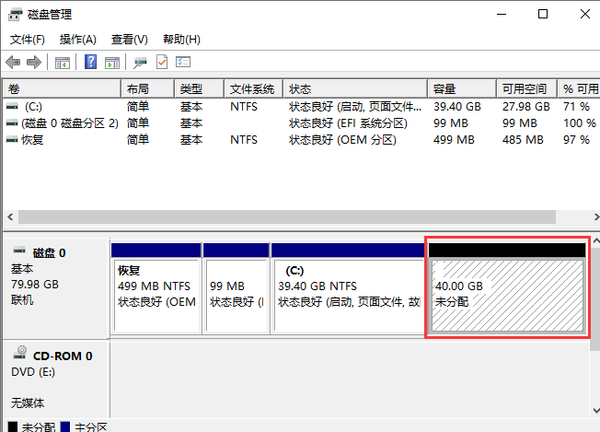This screenshot has width=600, height=432.
Task: Click the back arrow toolbar icon
Action: pyautogui.click(x=14, y=62)
